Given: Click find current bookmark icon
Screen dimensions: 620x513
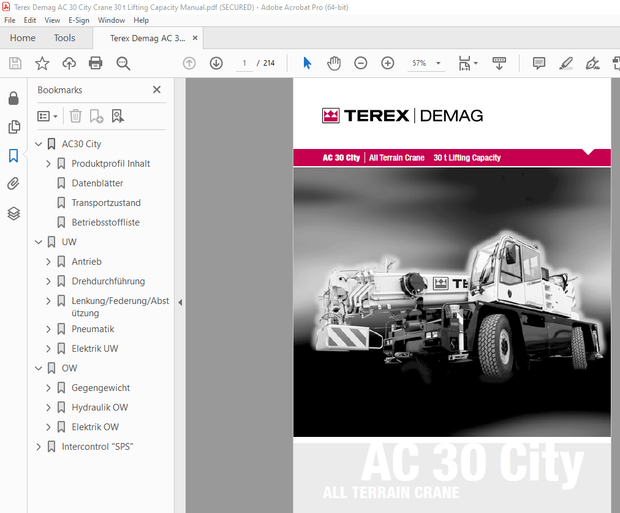Looking at the screenshot, I should (x=117, y=116).
